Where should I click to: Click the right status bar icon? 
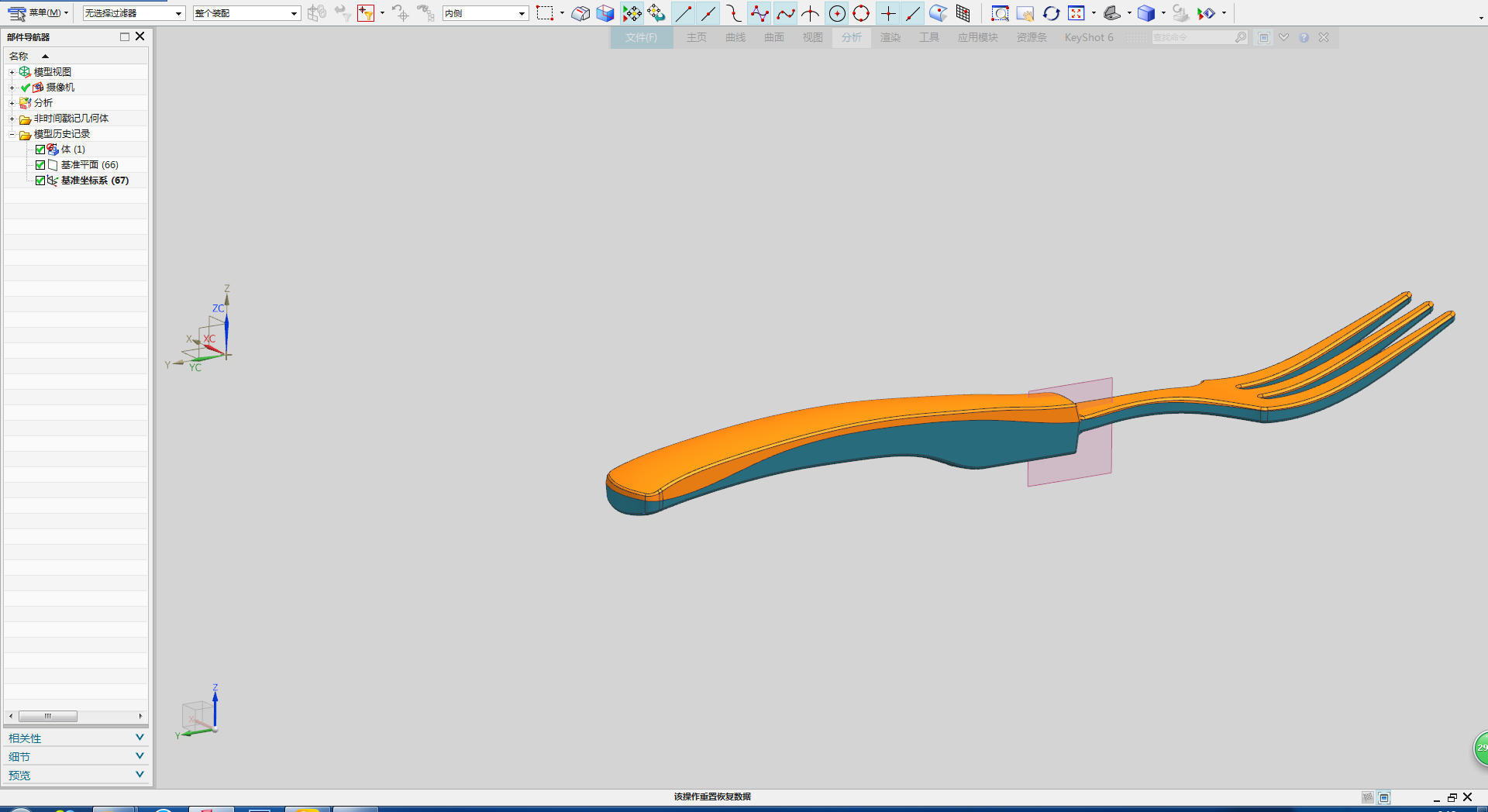click(1384, 797)
